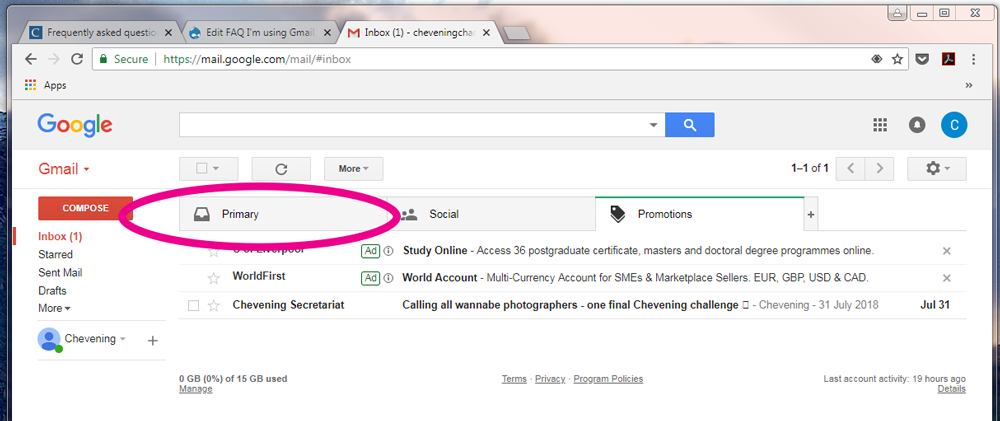
Task: Go to newer messages arrow
Action: pyautogui.click(x=851, y=169)
